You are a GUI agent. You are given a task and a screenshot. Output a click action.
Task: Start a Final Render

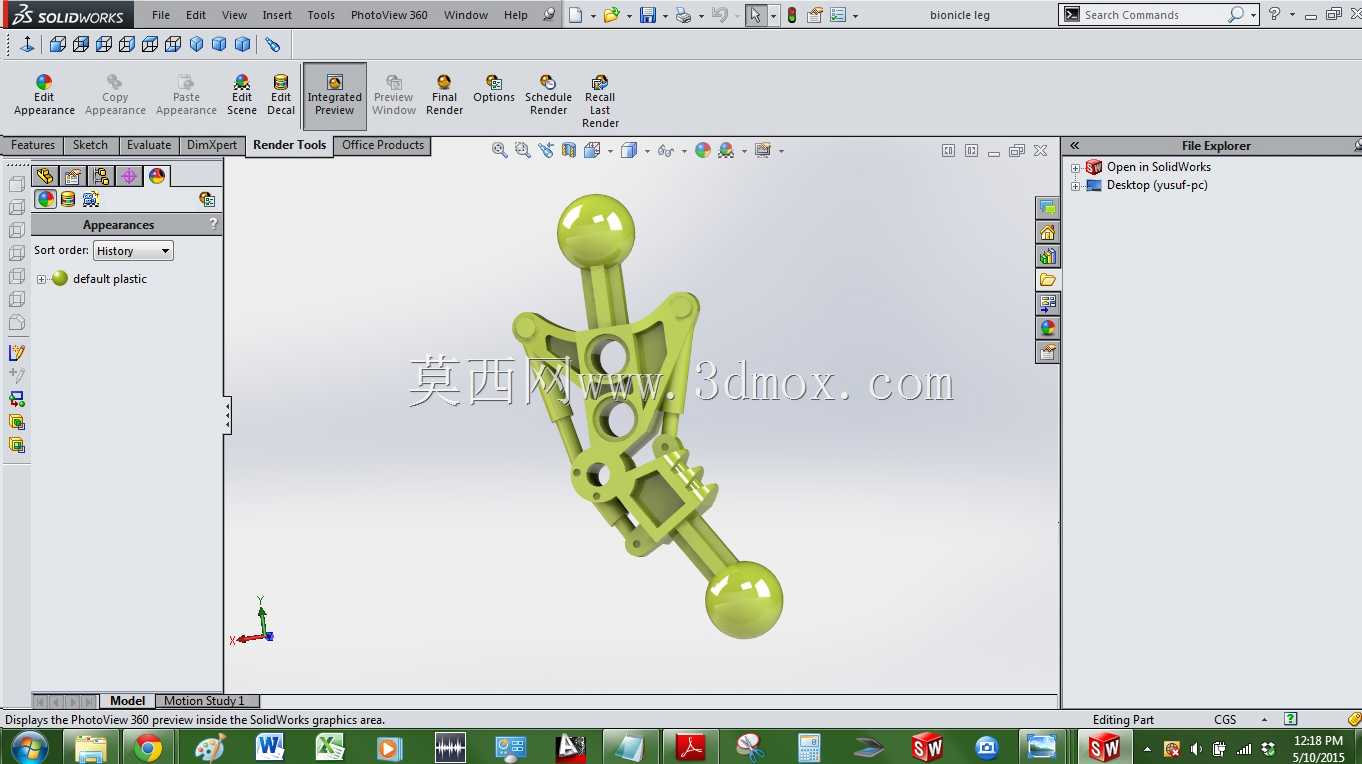pos(444,96)
